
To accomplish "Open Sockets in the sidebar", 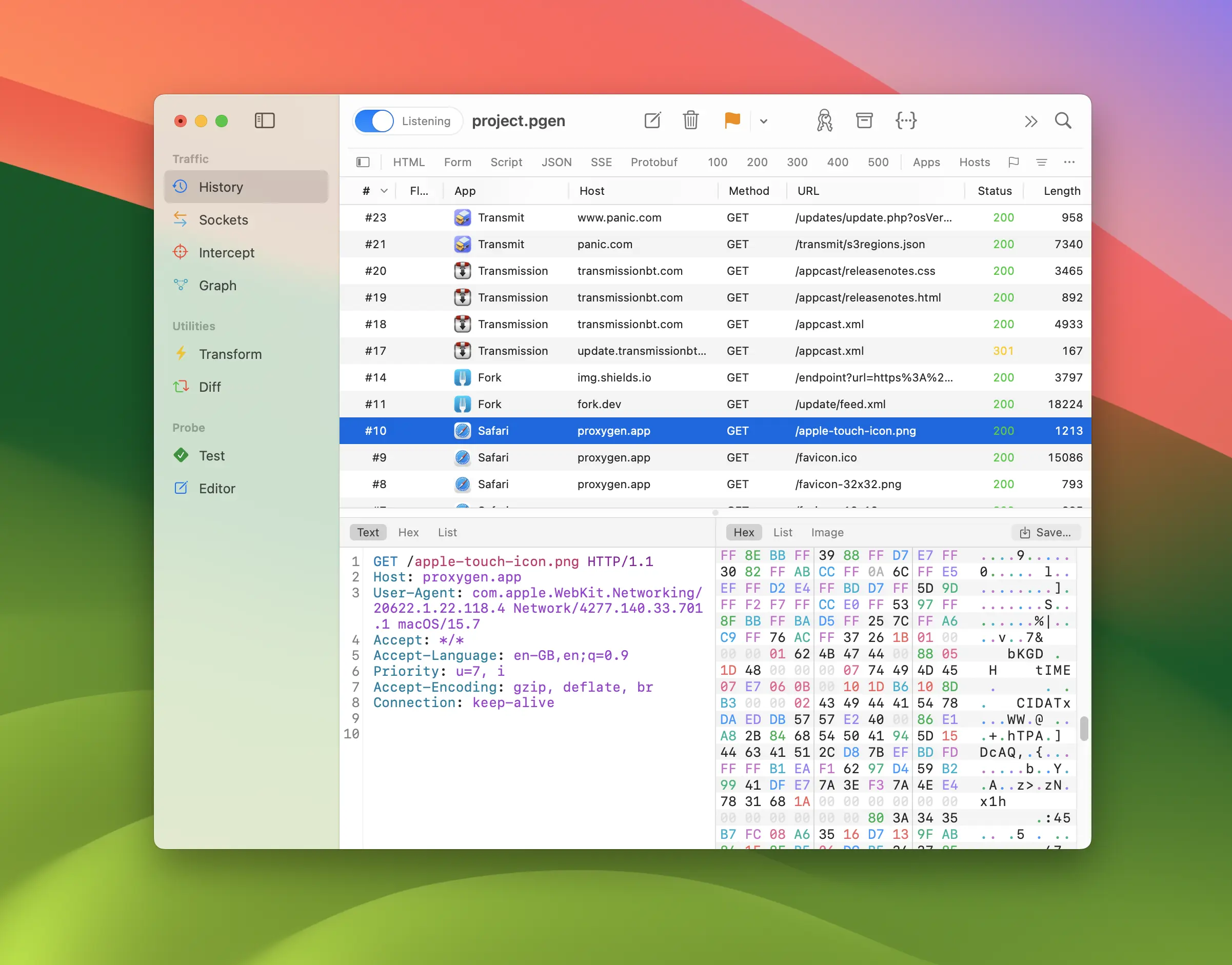I will (246, 220).
